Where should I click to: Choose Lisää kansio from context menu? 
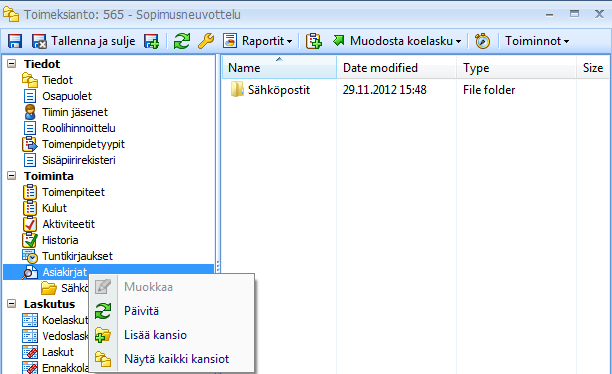(x=172, y=335)
